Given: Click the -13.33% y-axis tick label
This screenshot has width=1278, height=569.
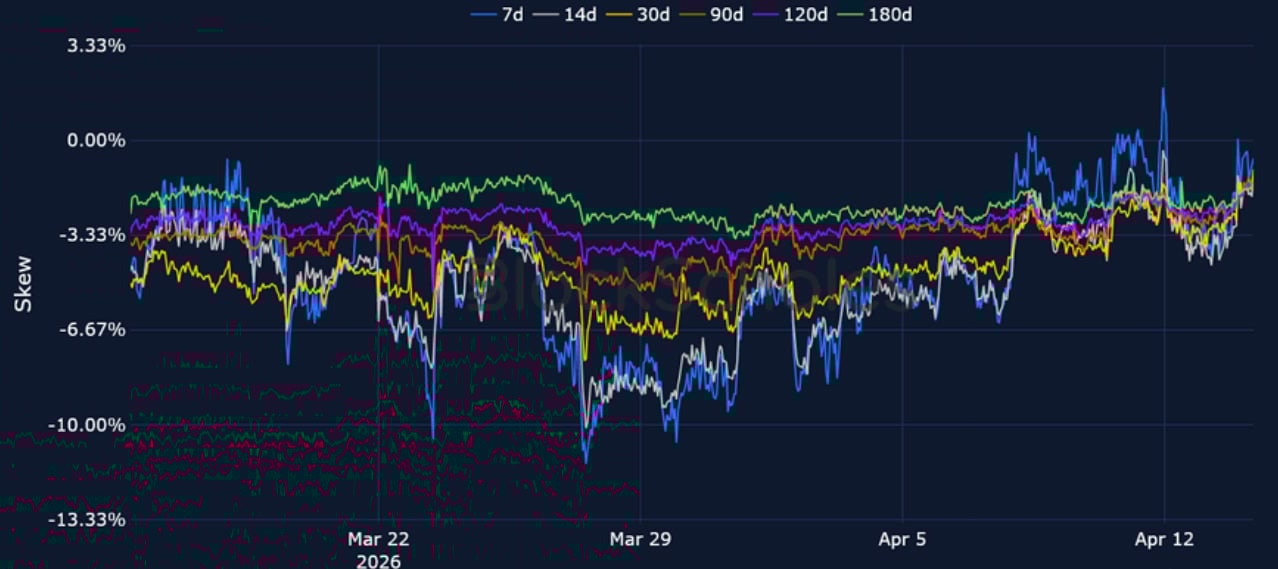Looking at the screenshot, I should point(90,520).
